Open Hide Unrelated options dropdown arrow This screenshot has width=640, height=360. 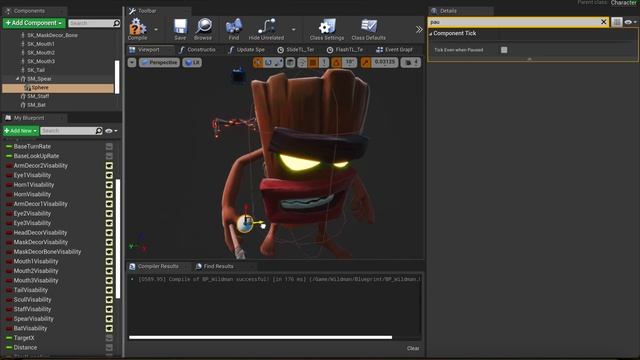(x=293, y=29)
